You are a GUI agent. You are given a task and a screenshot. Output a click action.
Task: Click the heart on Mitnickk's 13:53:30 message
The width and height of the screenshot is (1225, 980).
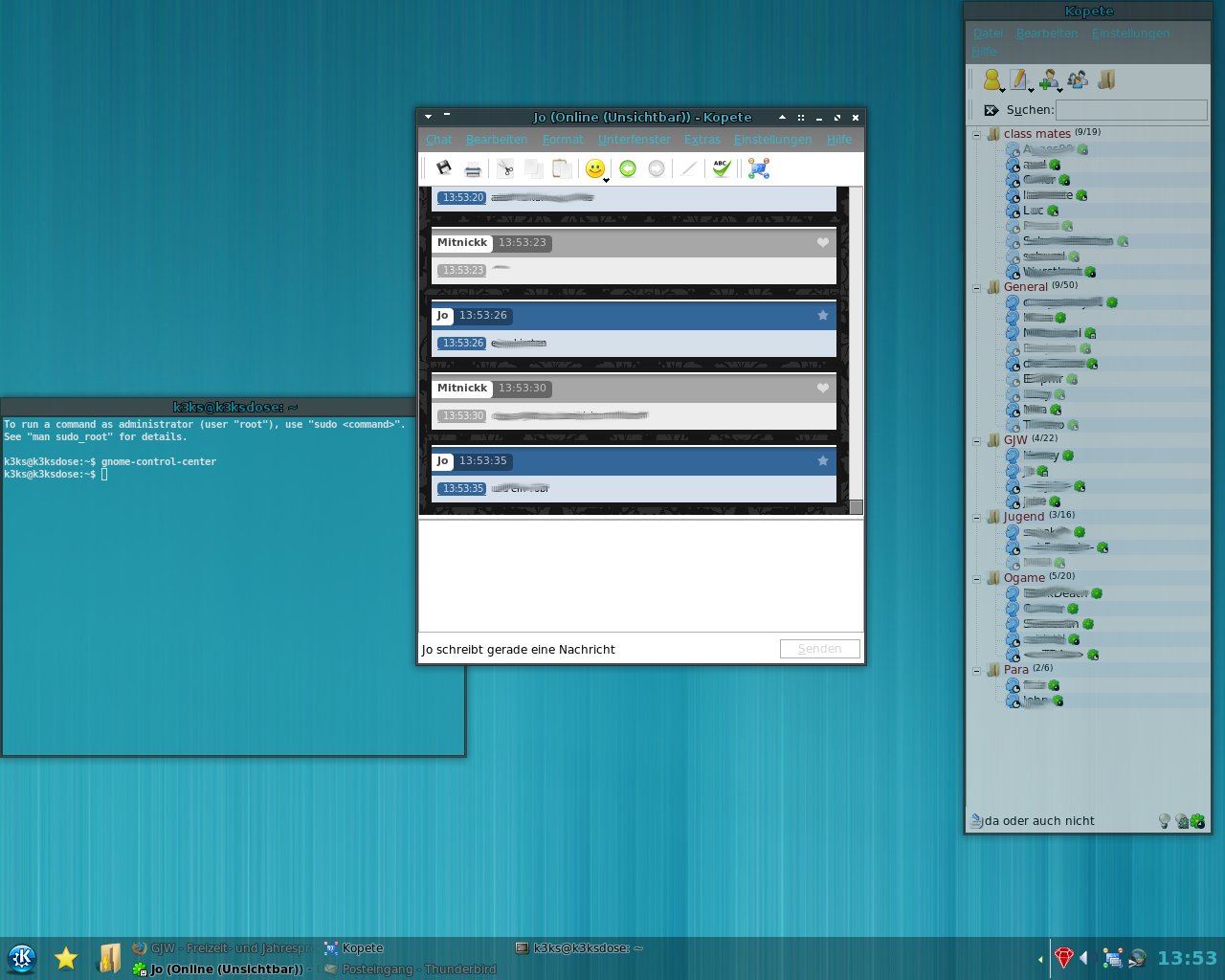[823, 388]
